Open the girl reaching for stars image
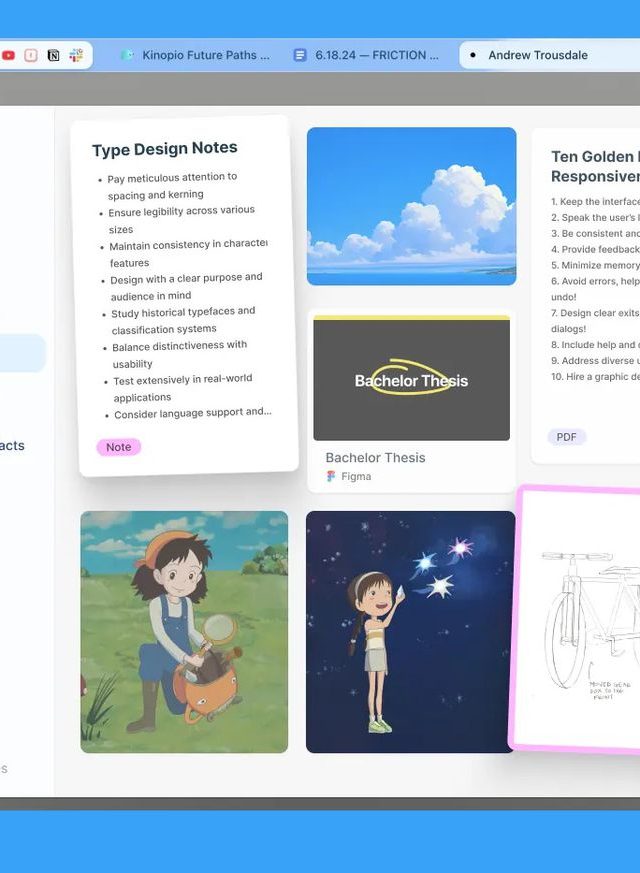The height and width of the screenshot is (873, 640). [410, 631]
